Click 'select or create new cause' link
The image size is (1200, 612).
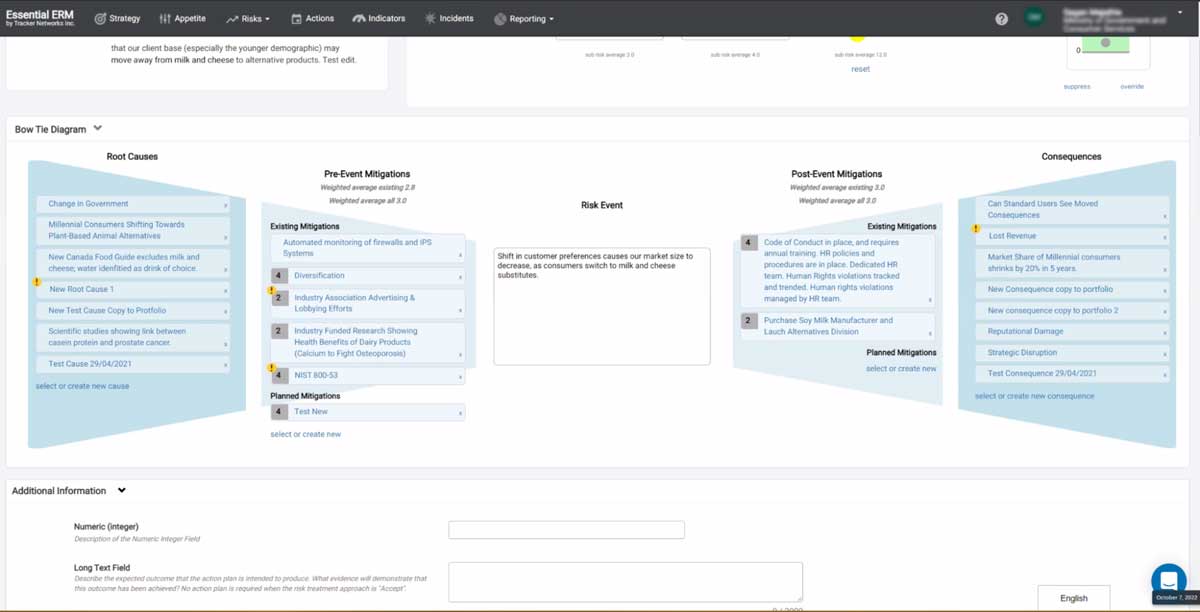pos(82,386)
